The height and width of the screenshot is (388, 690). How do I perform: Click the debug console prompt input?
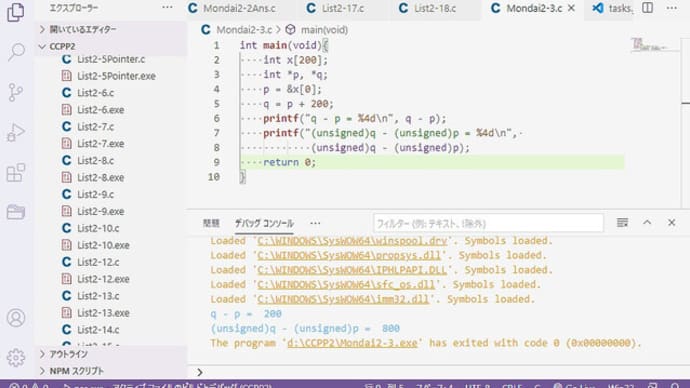coord(440,372)
